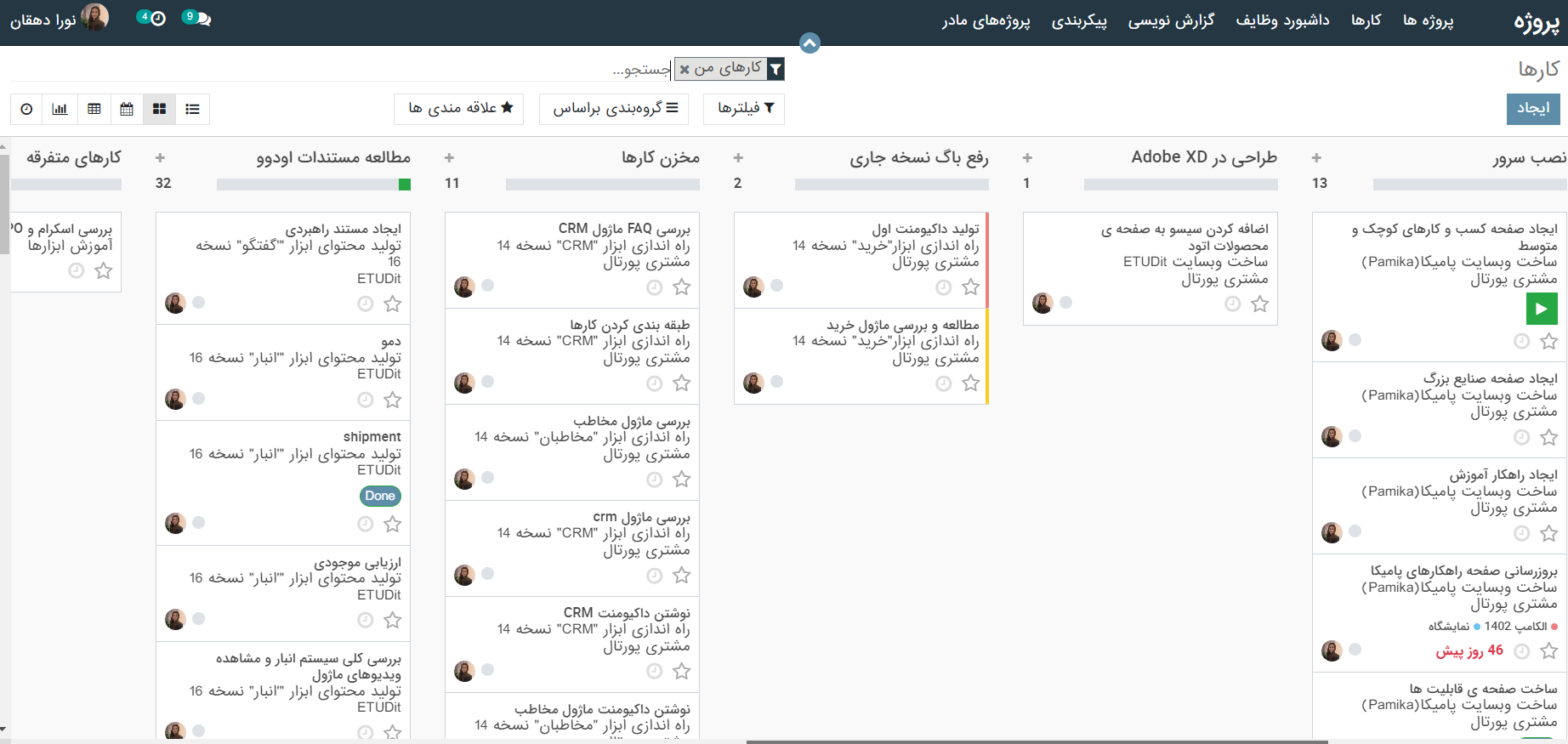Star the 'طبقه بندی کردن کارها' task
The width and height of the screenshot is (1568, 744).
tap(681, 383)
